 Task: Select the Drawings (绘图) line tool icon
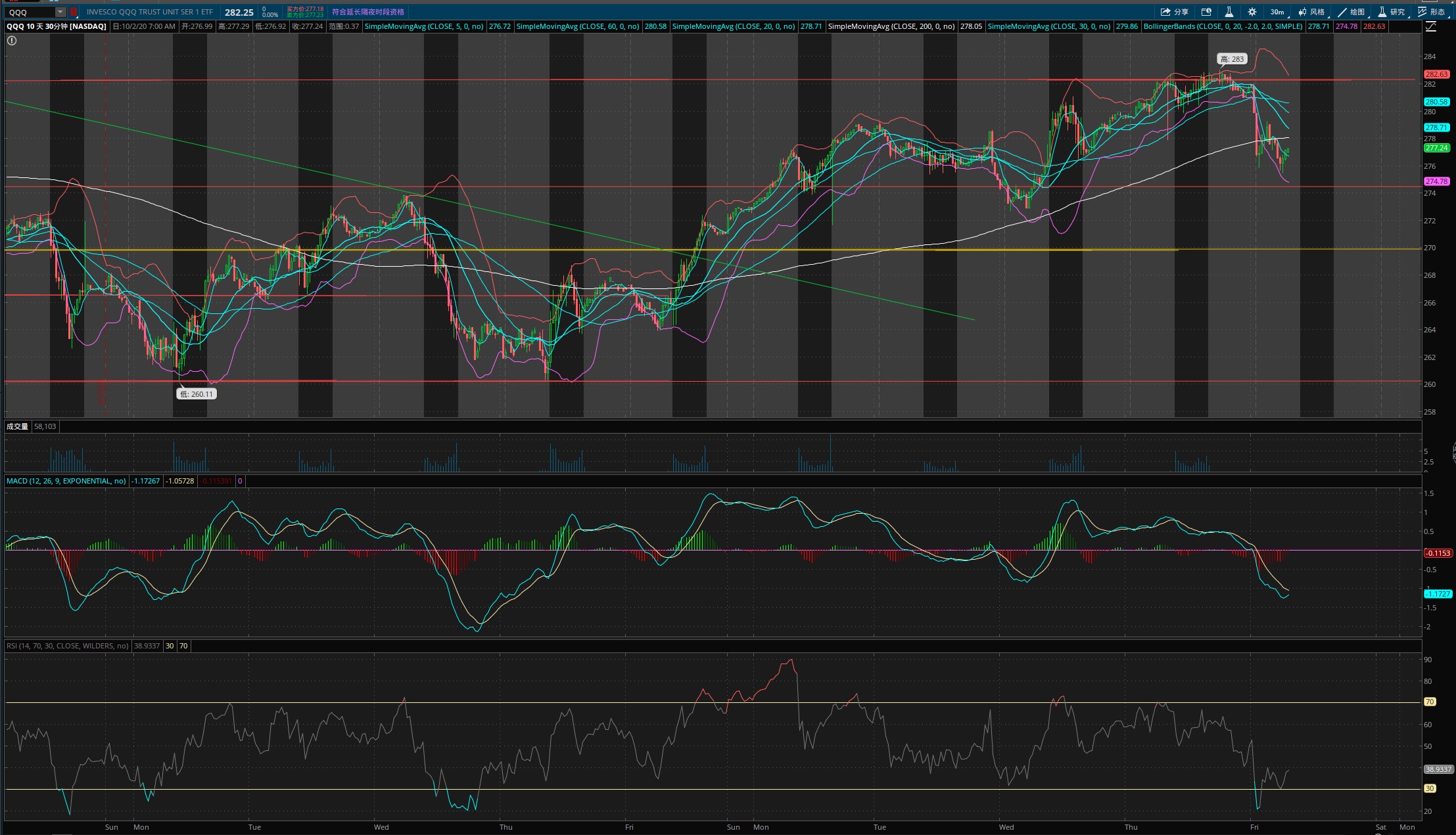[1342, 12]
